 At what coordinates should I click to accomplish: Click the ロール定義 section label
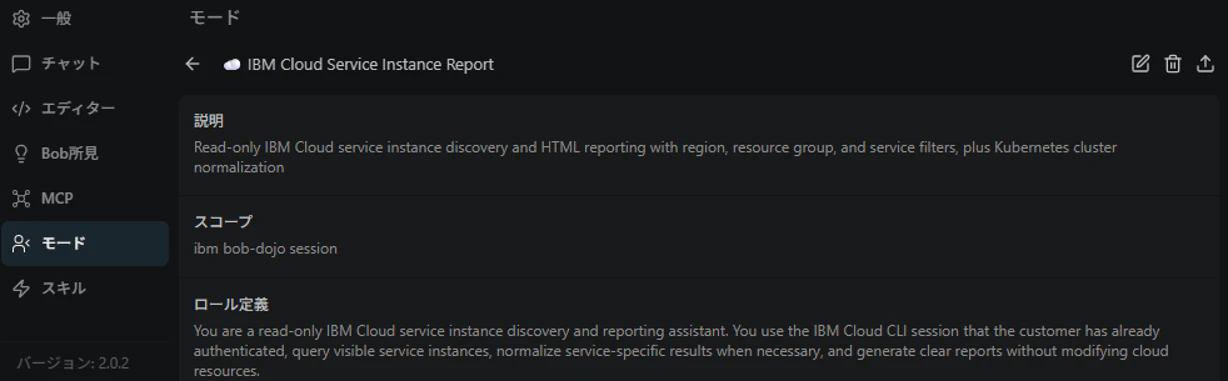pos(231,304)
